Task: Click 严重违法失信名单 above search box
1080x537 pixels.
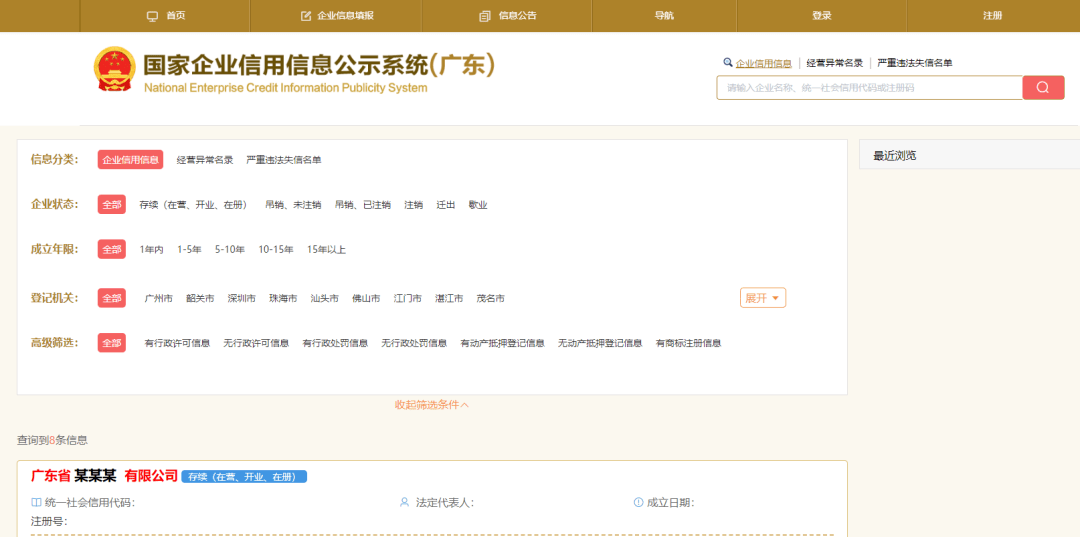Action: click(914, 63)
